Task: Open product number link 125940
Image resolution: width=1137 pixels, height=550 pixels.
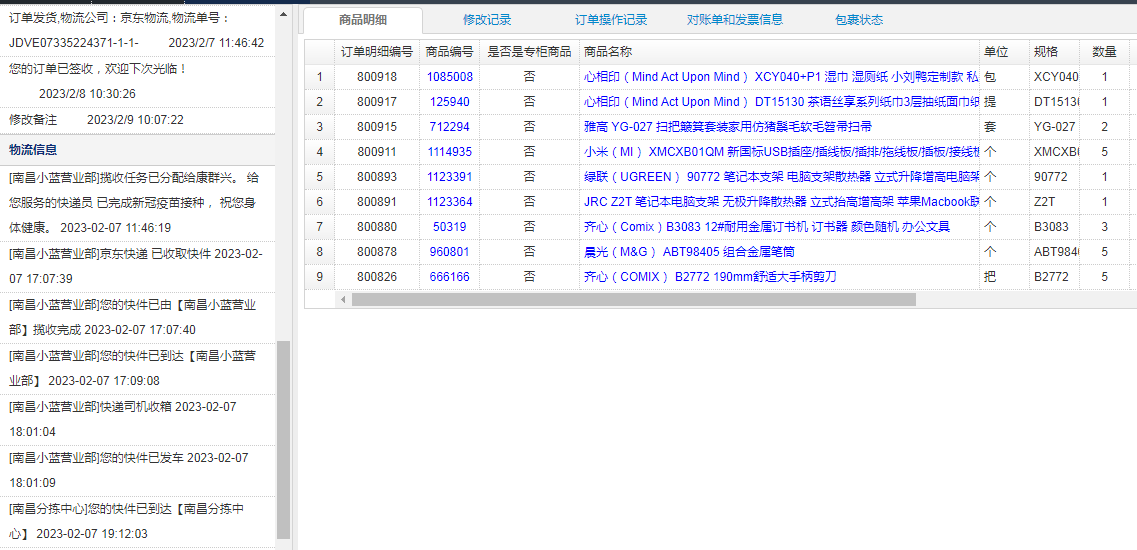Action: pos(450,102)
